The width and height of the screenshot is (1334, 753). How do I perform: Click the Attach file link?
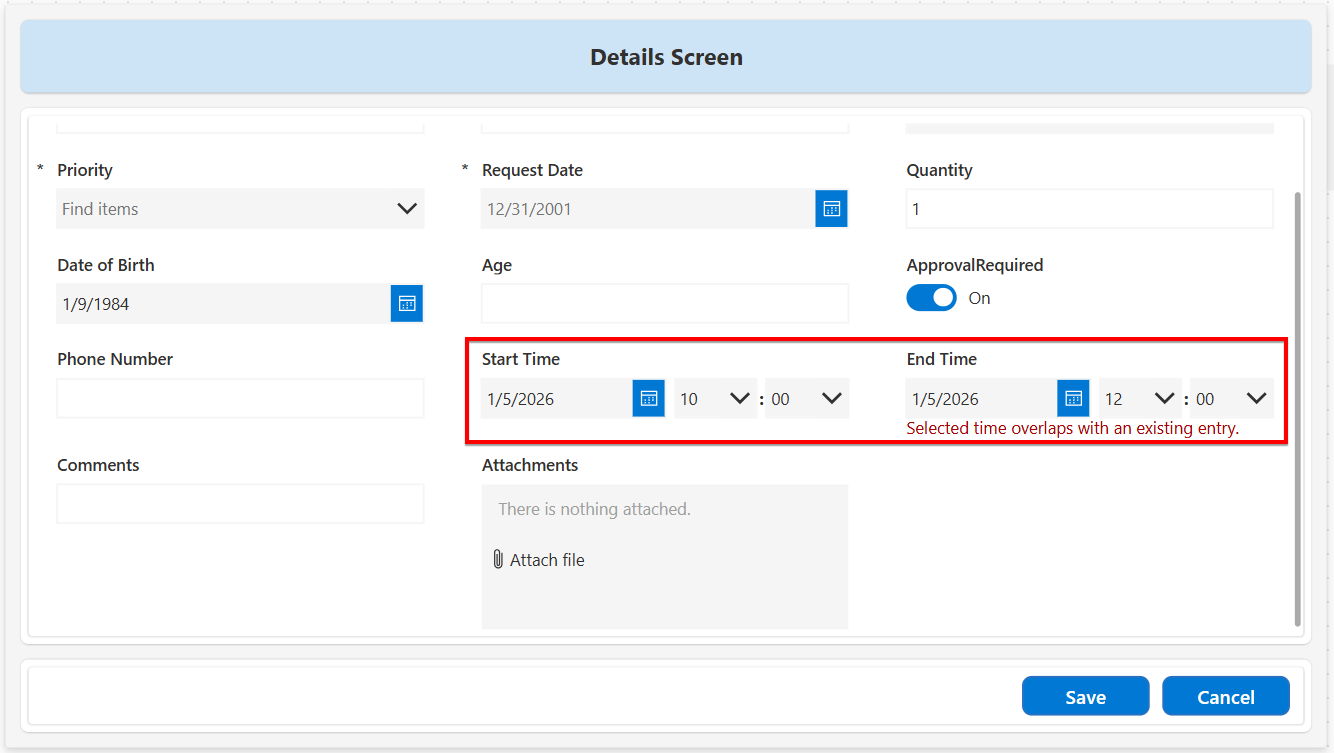[x=547, y=560]
